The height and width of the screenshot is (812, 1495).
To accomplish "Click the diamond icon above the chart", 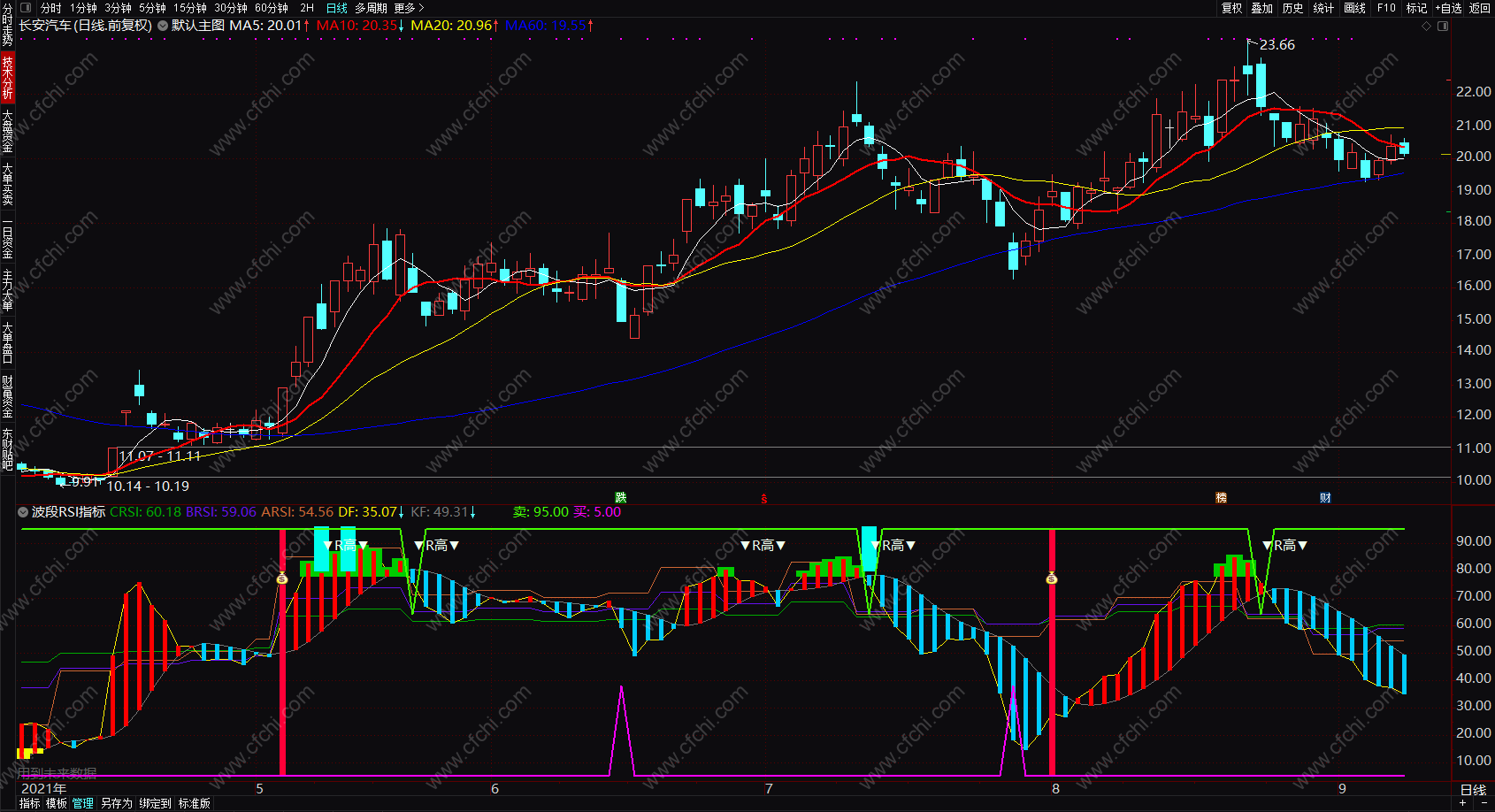I will click(1426, 26).
